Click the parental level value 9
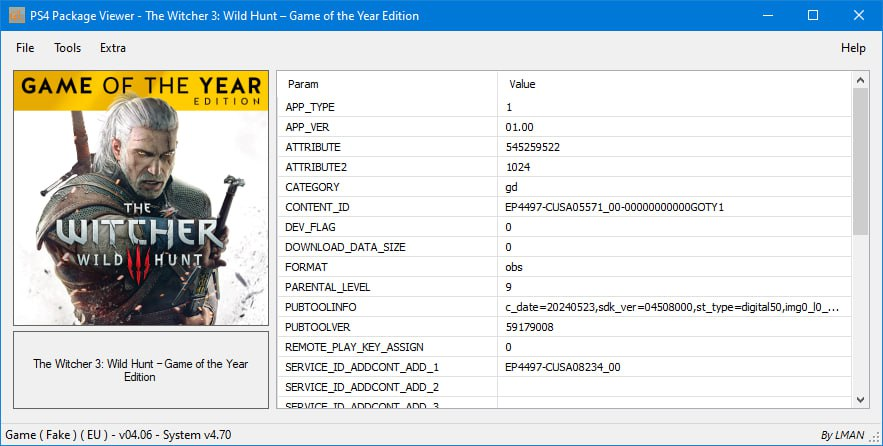Screen dimensions: 883x446 (509, 287)
